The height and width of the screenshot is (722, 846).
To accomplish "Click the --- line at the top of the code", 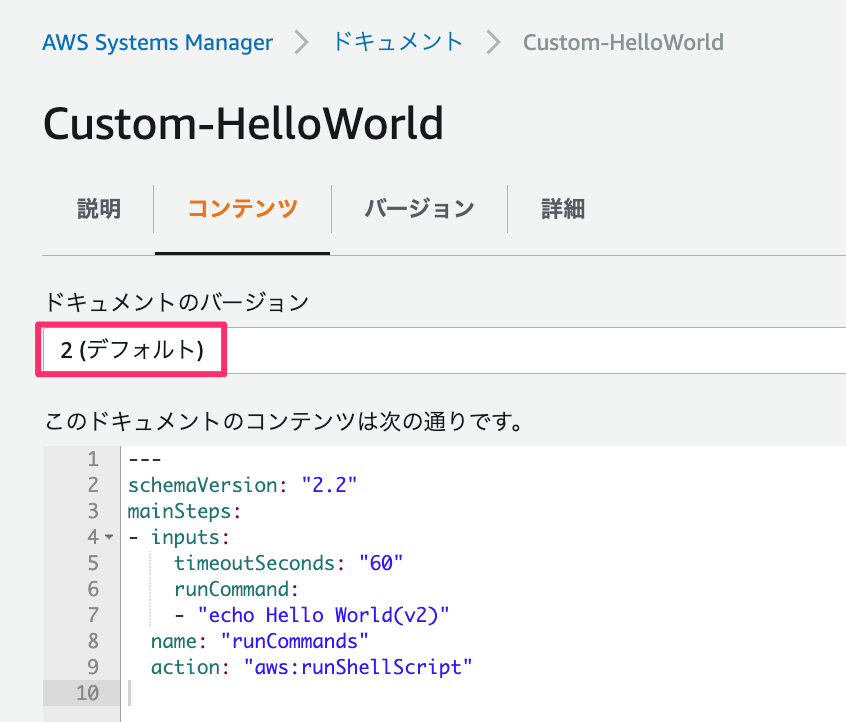I will pos(145,459).
